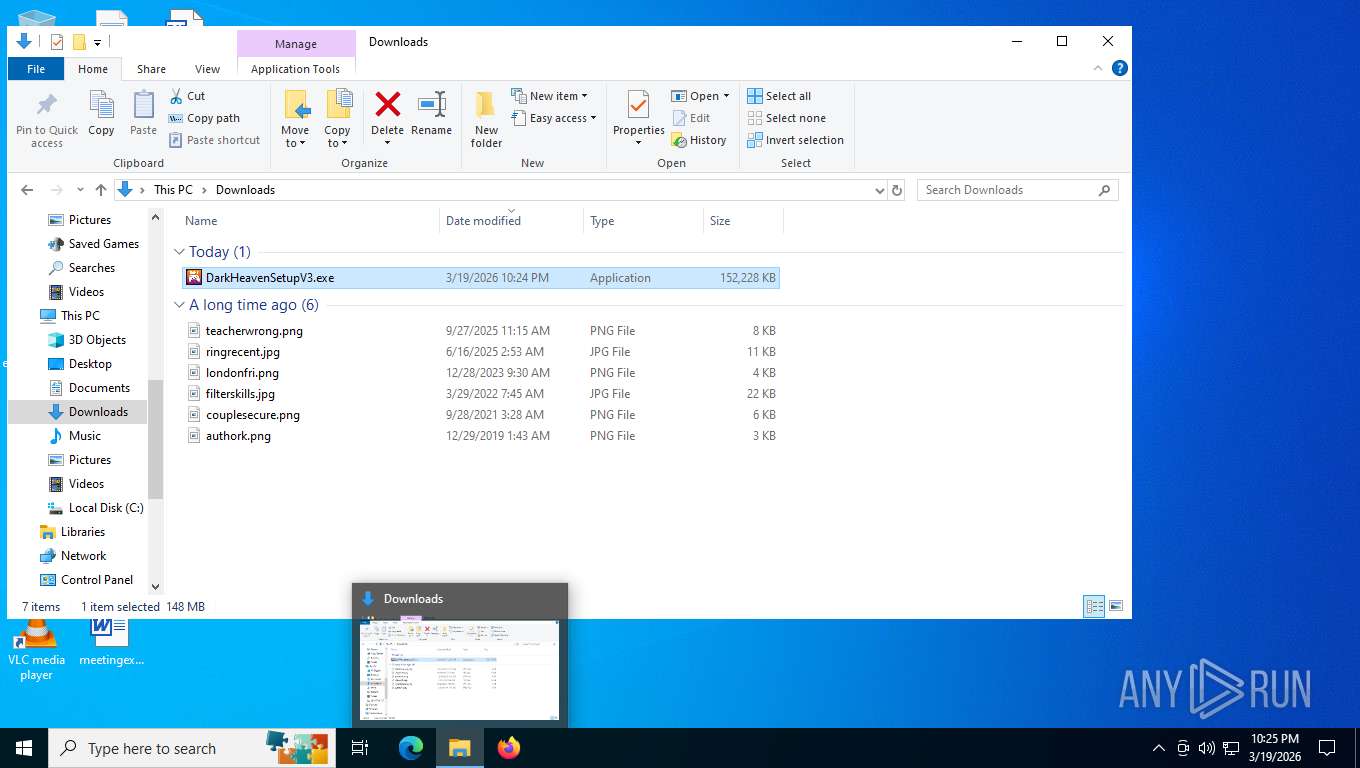1360x768 pixels.
Task: Select couplesecure.png file
Action: coord(481,415)
